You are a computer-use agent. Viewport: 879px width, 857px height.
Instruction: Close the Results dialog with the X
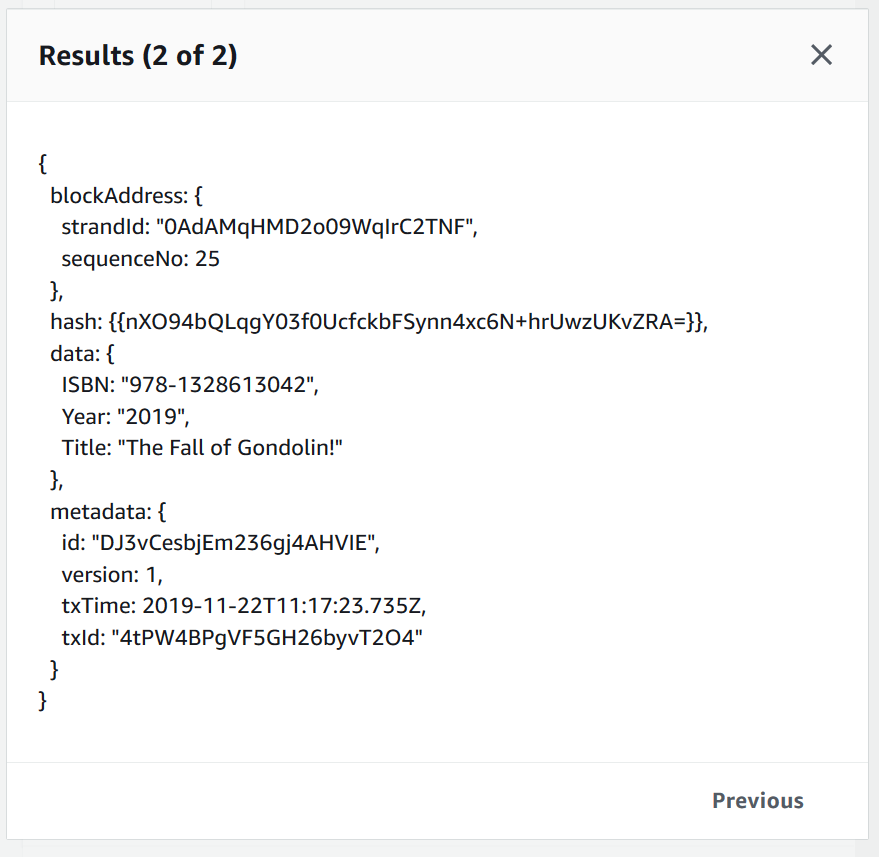coord(821,55)
